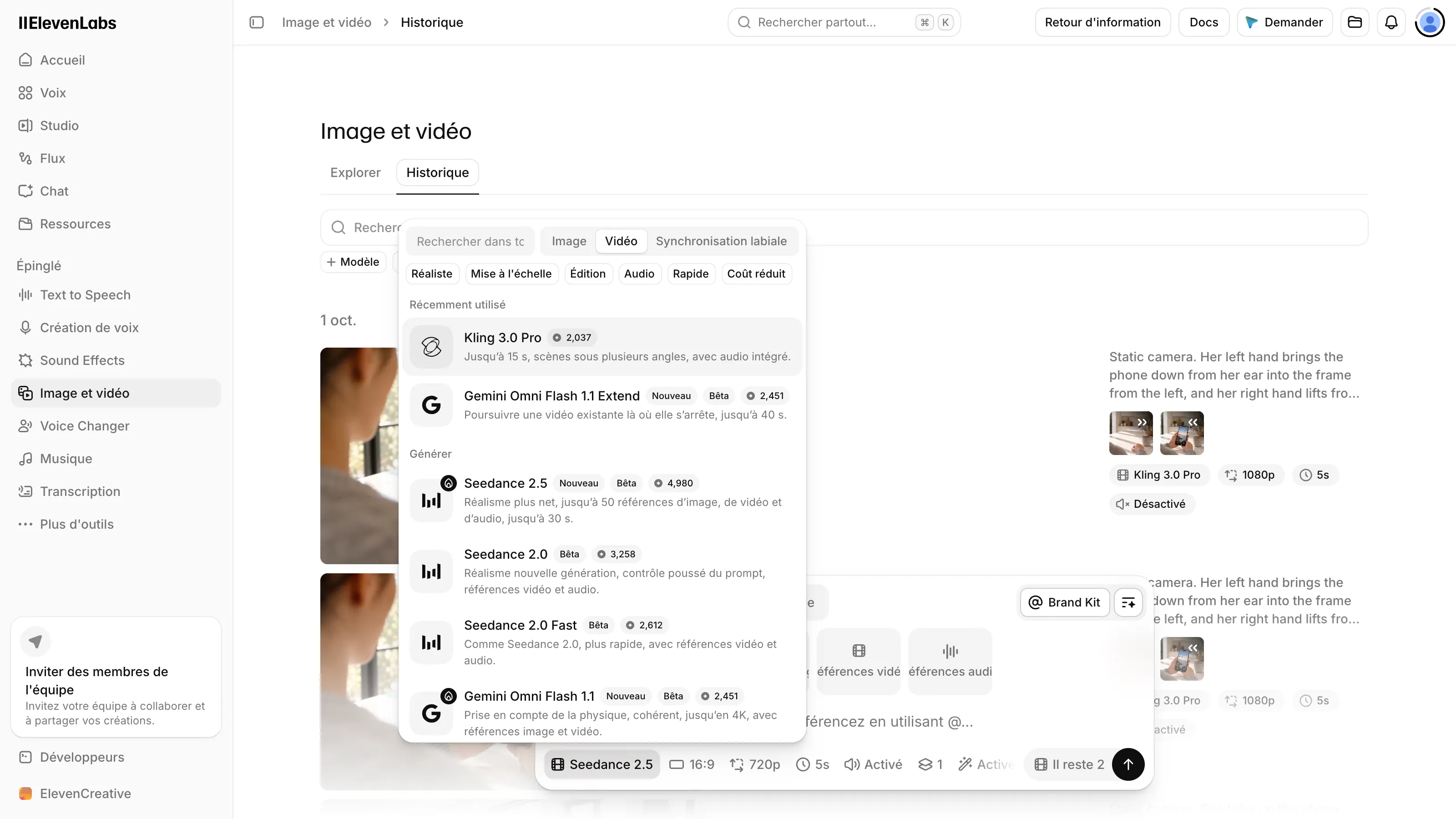
Task: Open the notifications bell
Action: pyautogui.click(x=1391, y=22)
